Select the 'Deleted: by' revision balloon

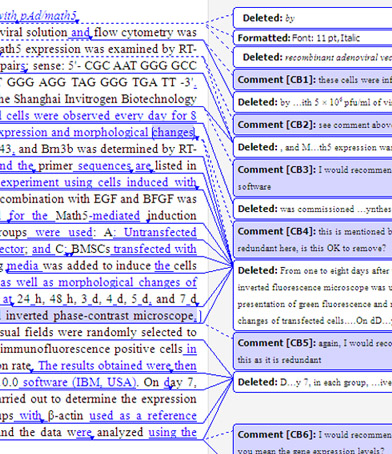(x=313, y=18)
